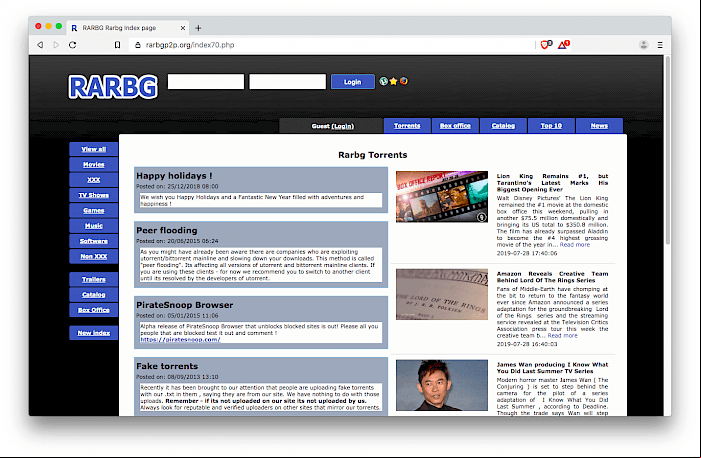
Task: Click the Rarbg Torrents page title
Action: (373, 155)
